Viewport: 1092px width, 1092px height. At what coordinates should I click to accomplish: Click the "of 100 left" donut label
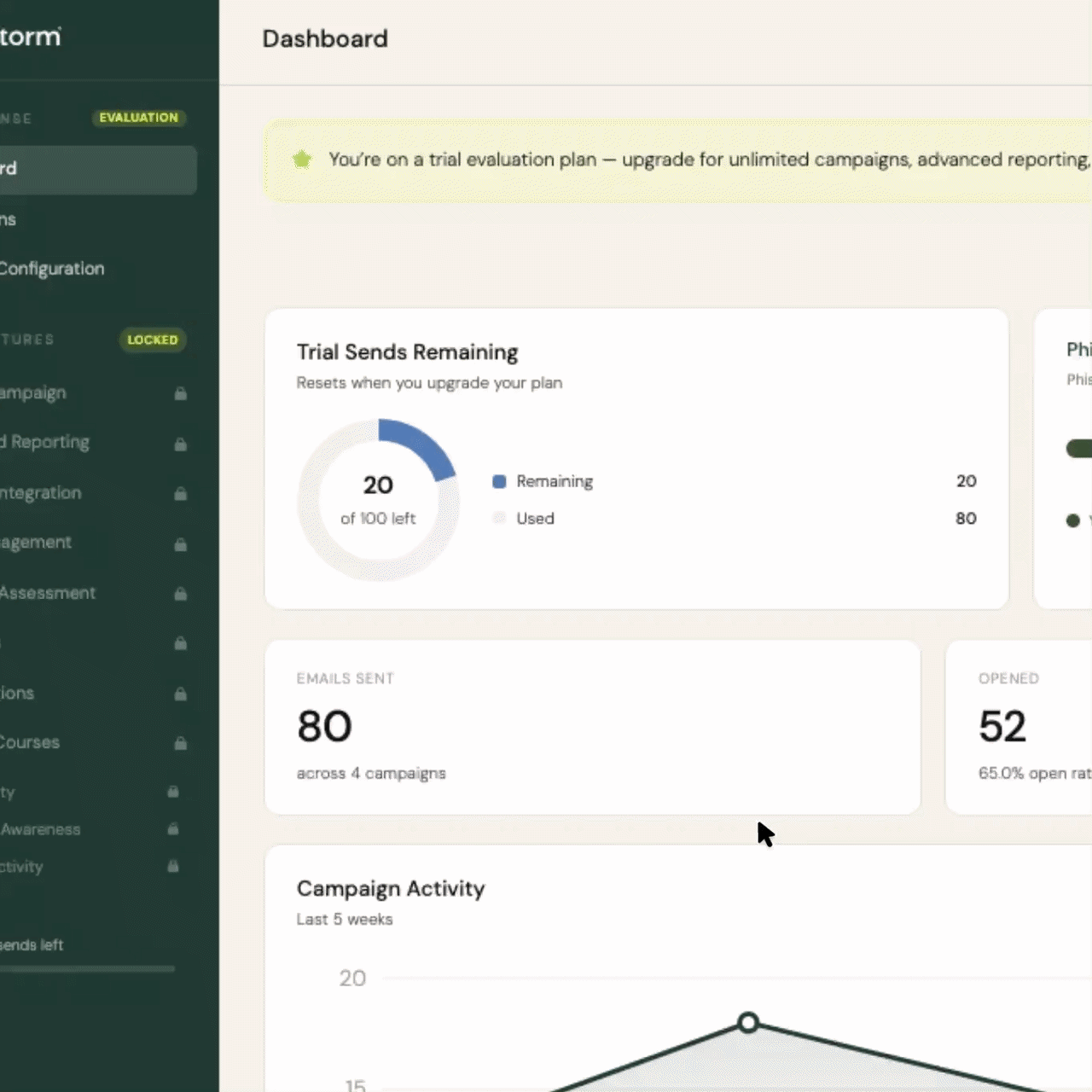coord(378,518)
